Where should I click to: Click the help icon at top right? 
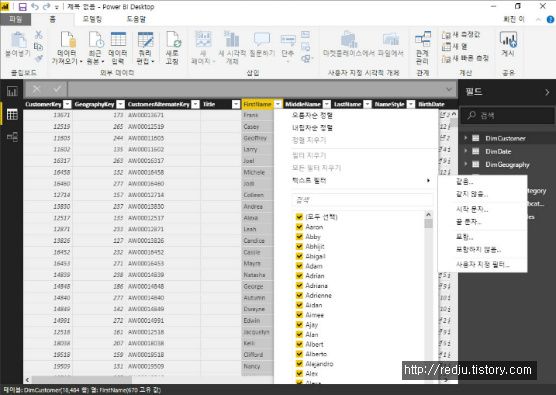click(x=550, y=20)
